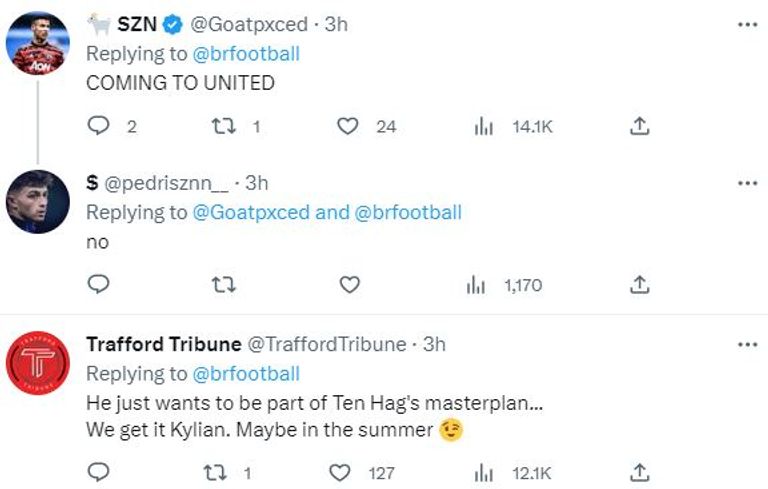
Task: Open Trafford Tribune profile name
Action: point(164,344)
